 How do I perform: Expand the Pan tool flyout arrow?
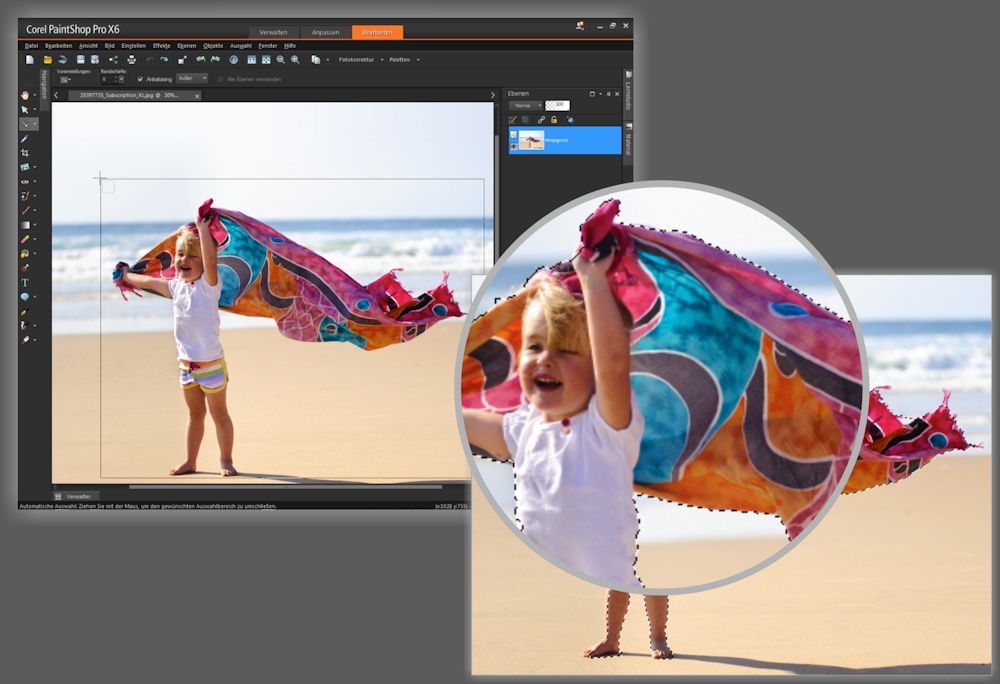[x=34, y=96]
